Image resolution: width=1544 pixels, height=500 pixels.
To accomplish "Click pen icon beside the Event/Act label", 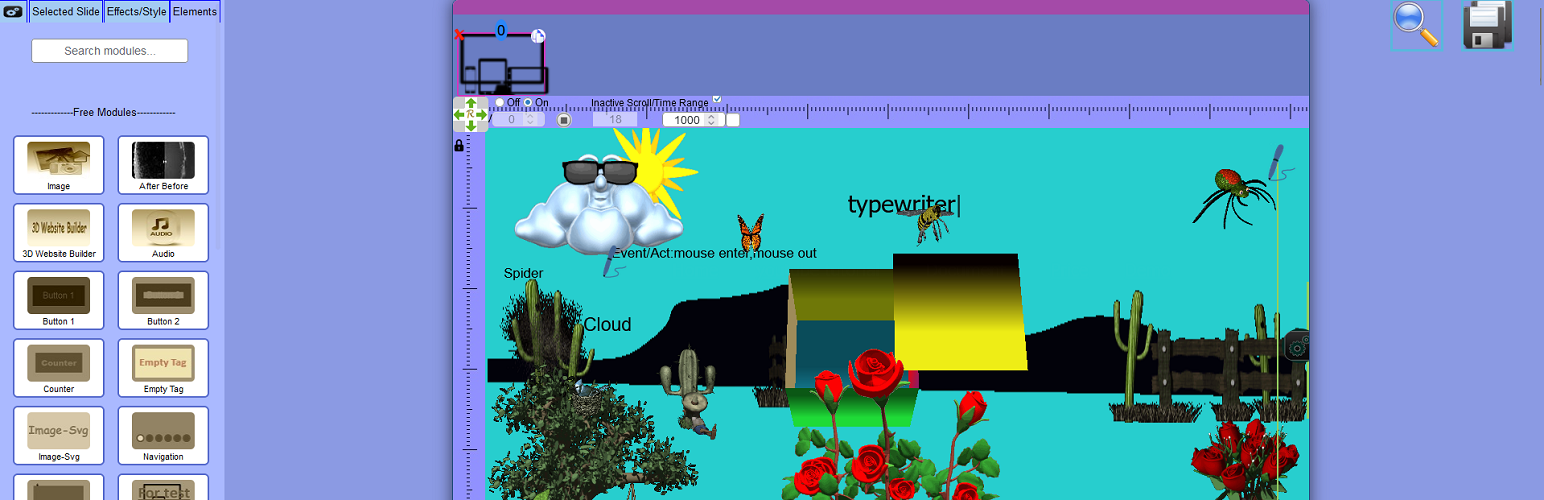I will pyautogui.click(x=610, y=261).
